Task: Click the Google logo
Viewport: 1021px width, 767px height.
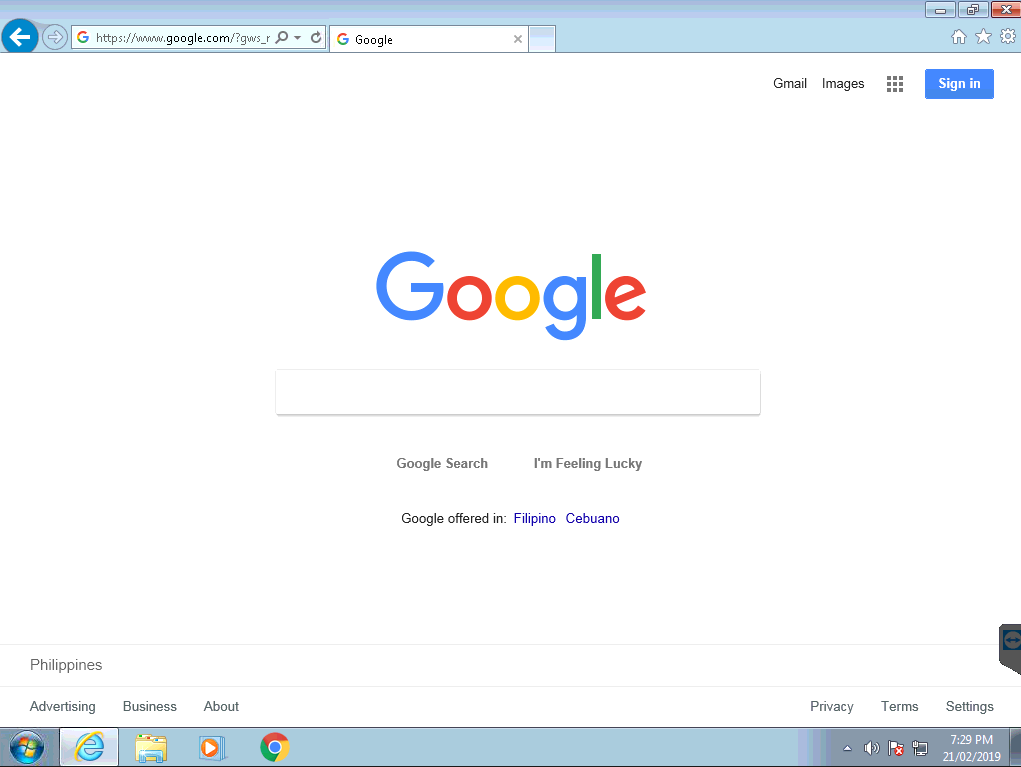Action: click(511, 295)
